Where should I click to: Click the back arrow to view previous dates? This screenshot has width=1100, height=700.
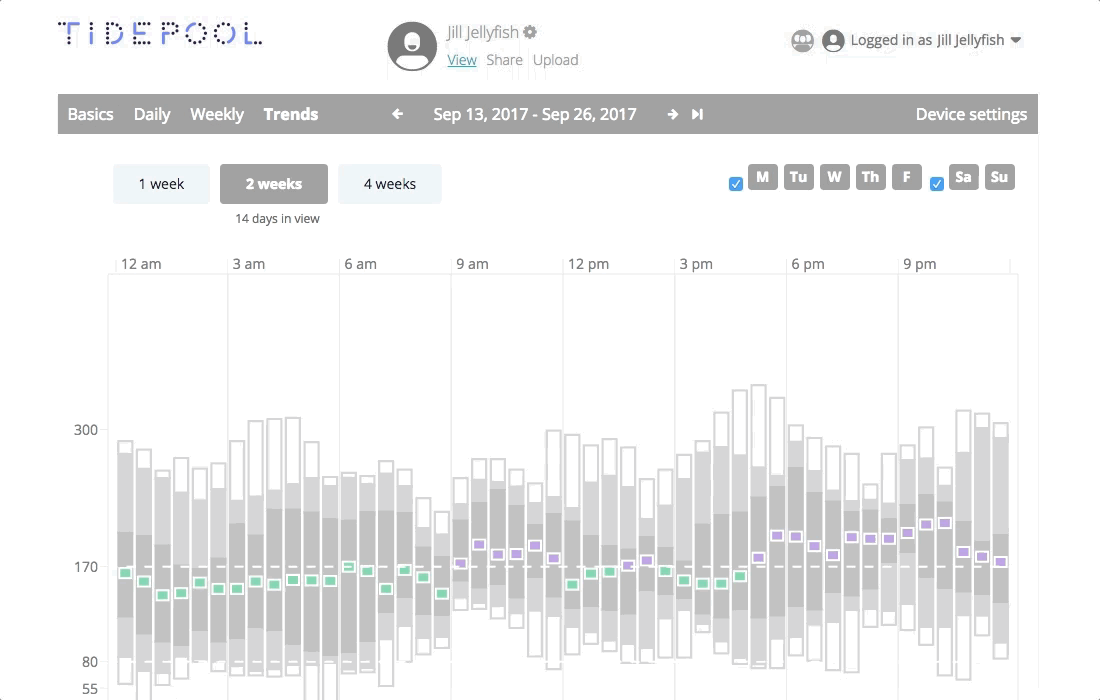click(x=397, y=114)
